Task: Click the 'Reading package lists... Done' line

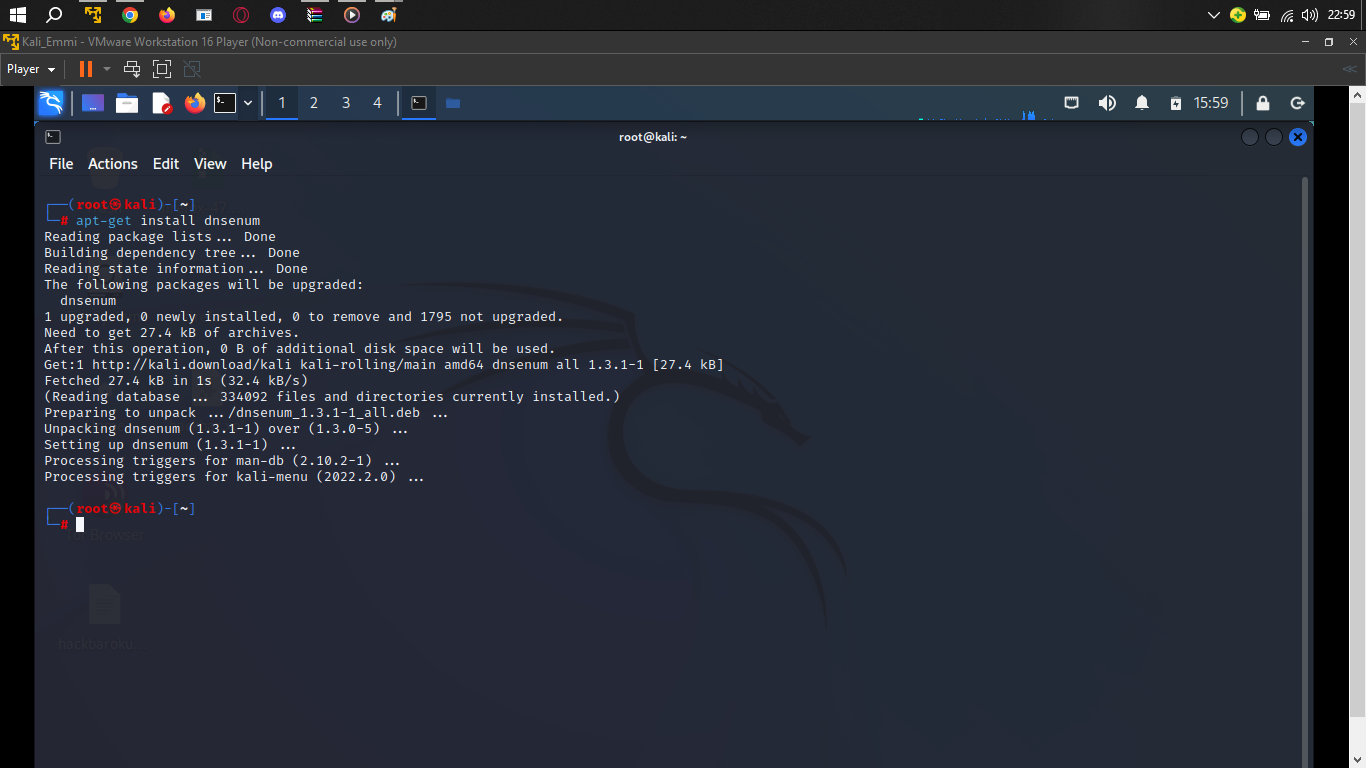Action: (x=160, y=237)
